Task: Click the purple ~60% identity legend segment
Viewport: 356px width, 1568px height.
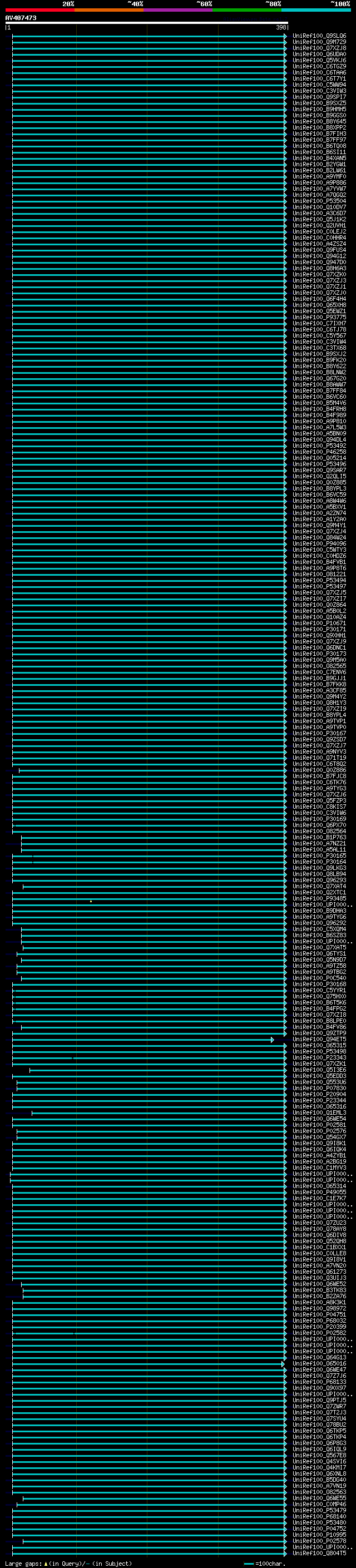Action: (x=179, y=10)
